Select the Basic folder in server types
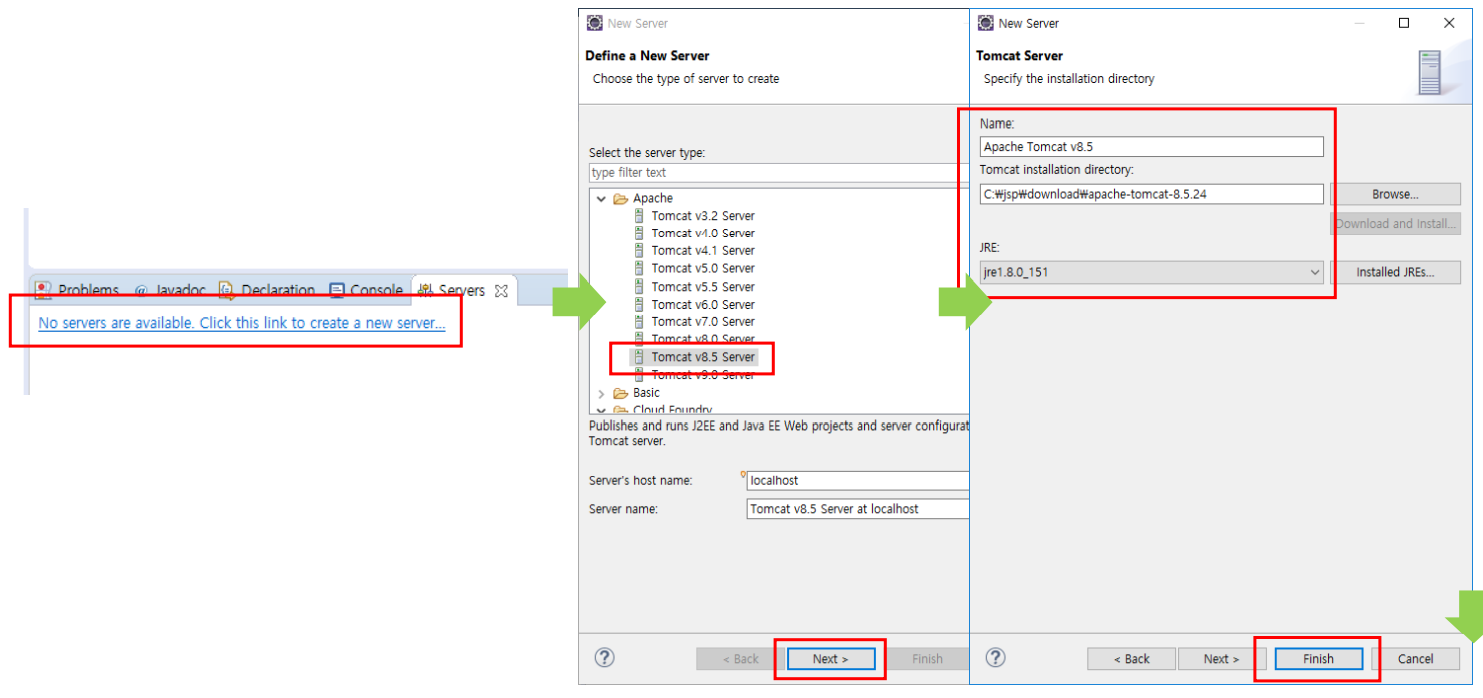 point(637,393)
